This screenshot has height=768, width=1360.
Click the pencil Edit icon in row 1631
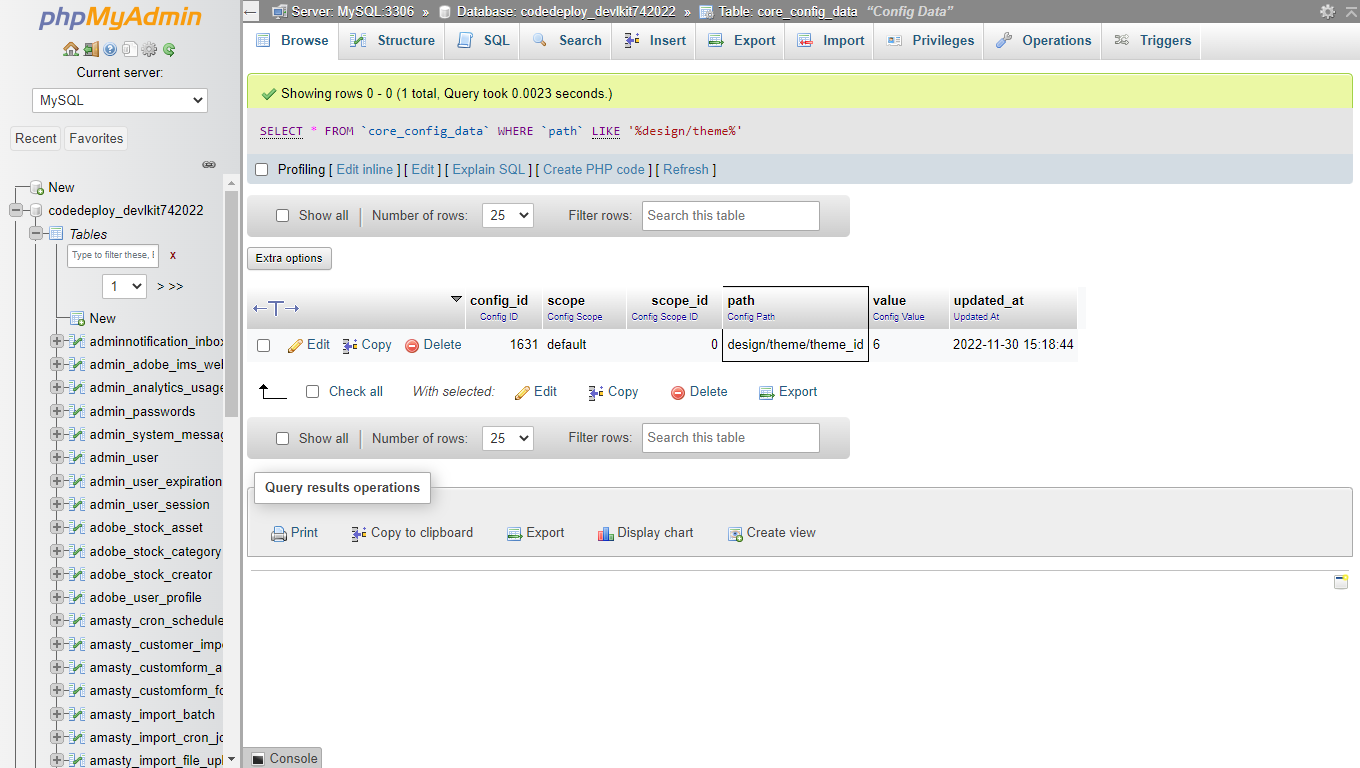[x=295, y=345]
